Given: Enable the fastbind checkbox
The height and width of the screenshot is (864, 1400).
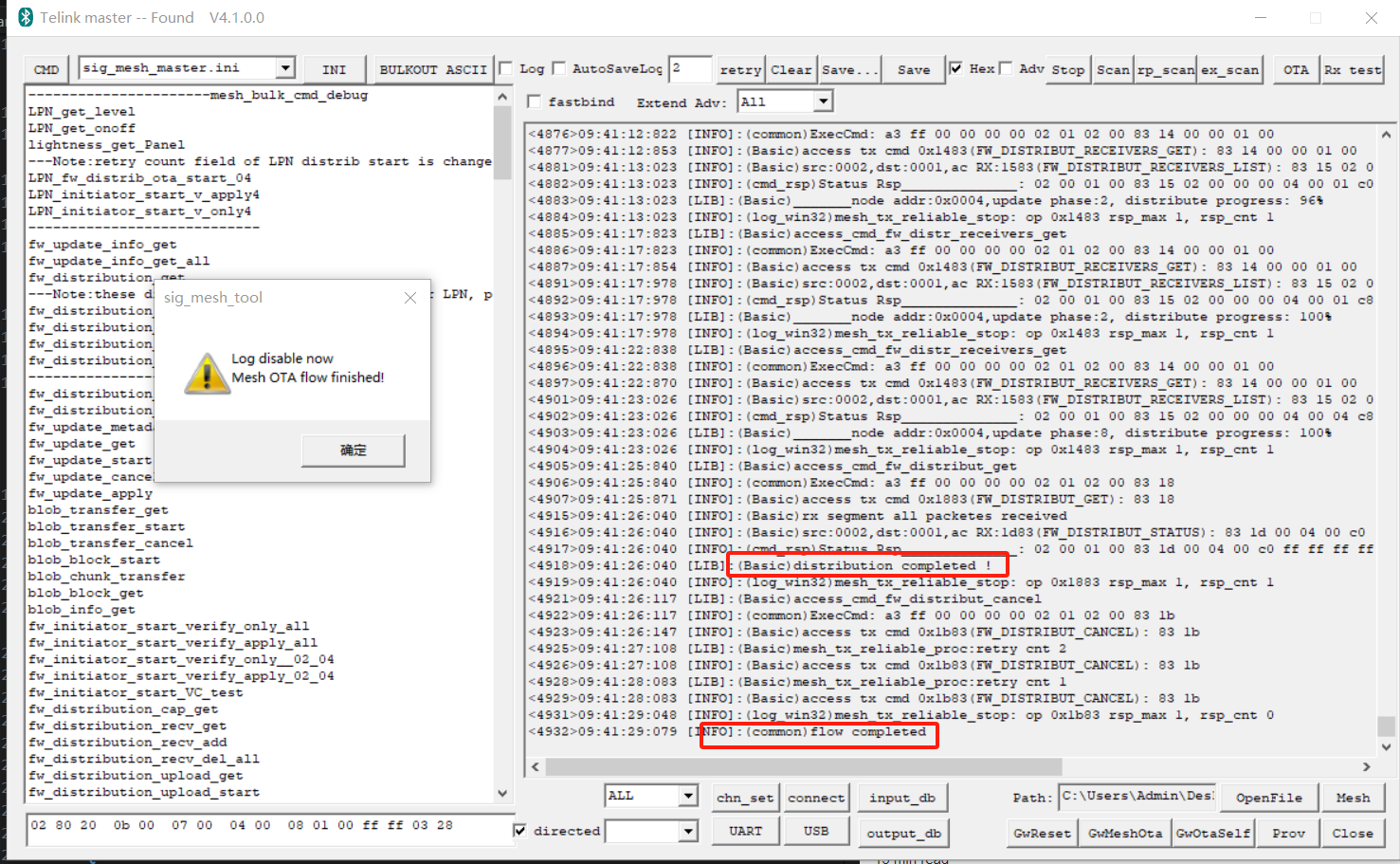Looking at the screenshot, I should [x=535, y=101].
